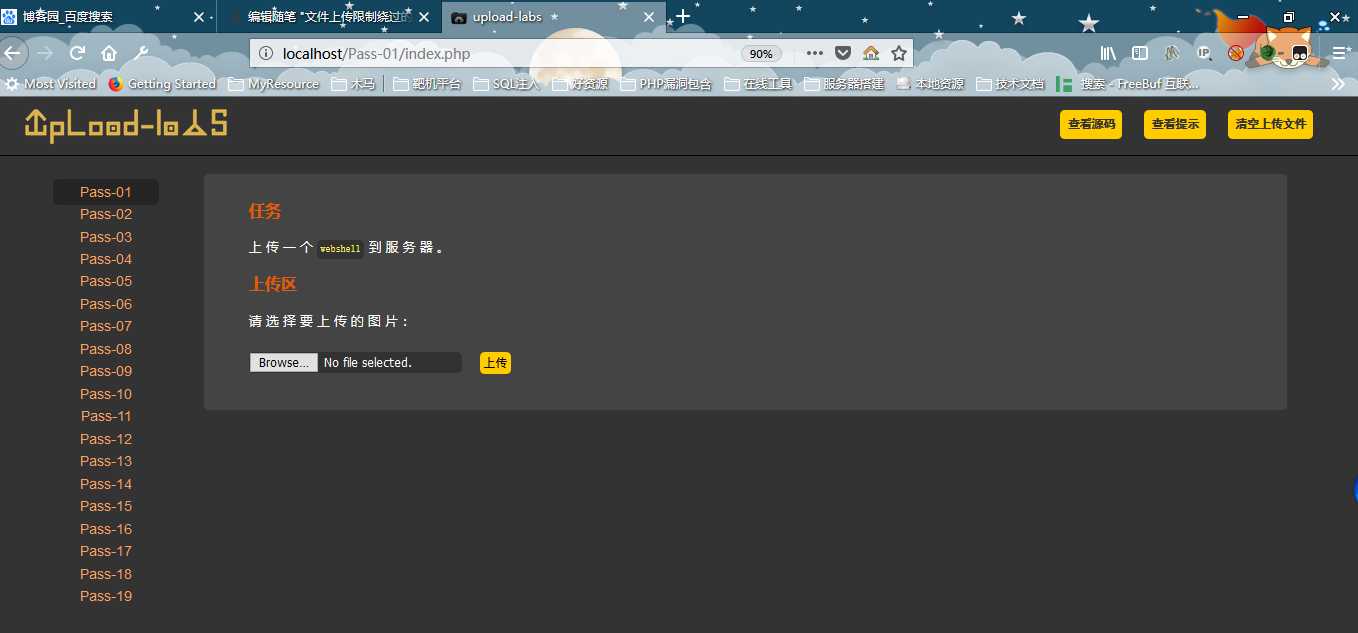Image resolution: width=1358 pixels, height=633 pixels.
Task: Click the 查看源码 button
Action: [1091, 125]
